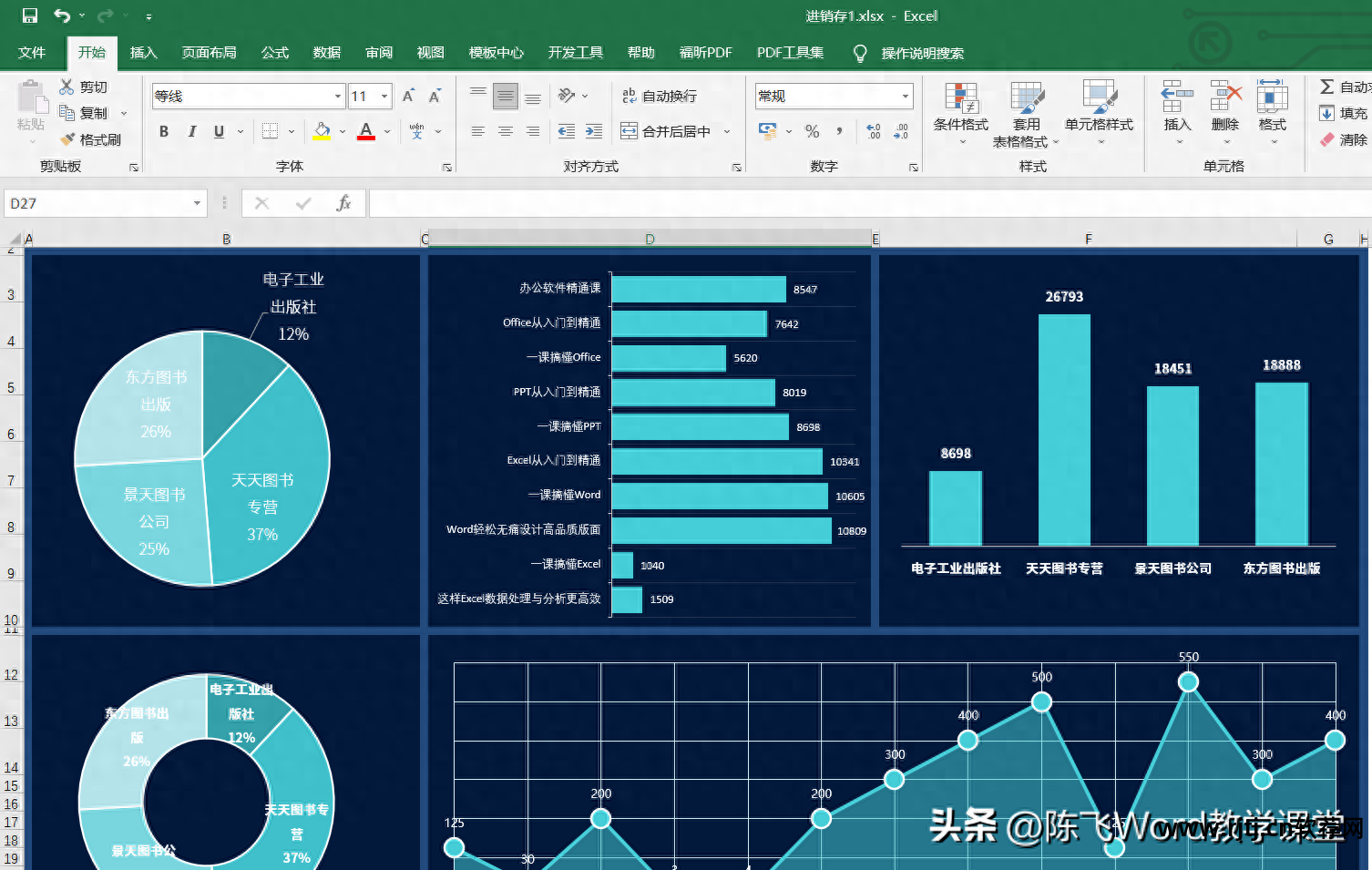
Task: Apply the red font color swatch
Action: point(366,131)
